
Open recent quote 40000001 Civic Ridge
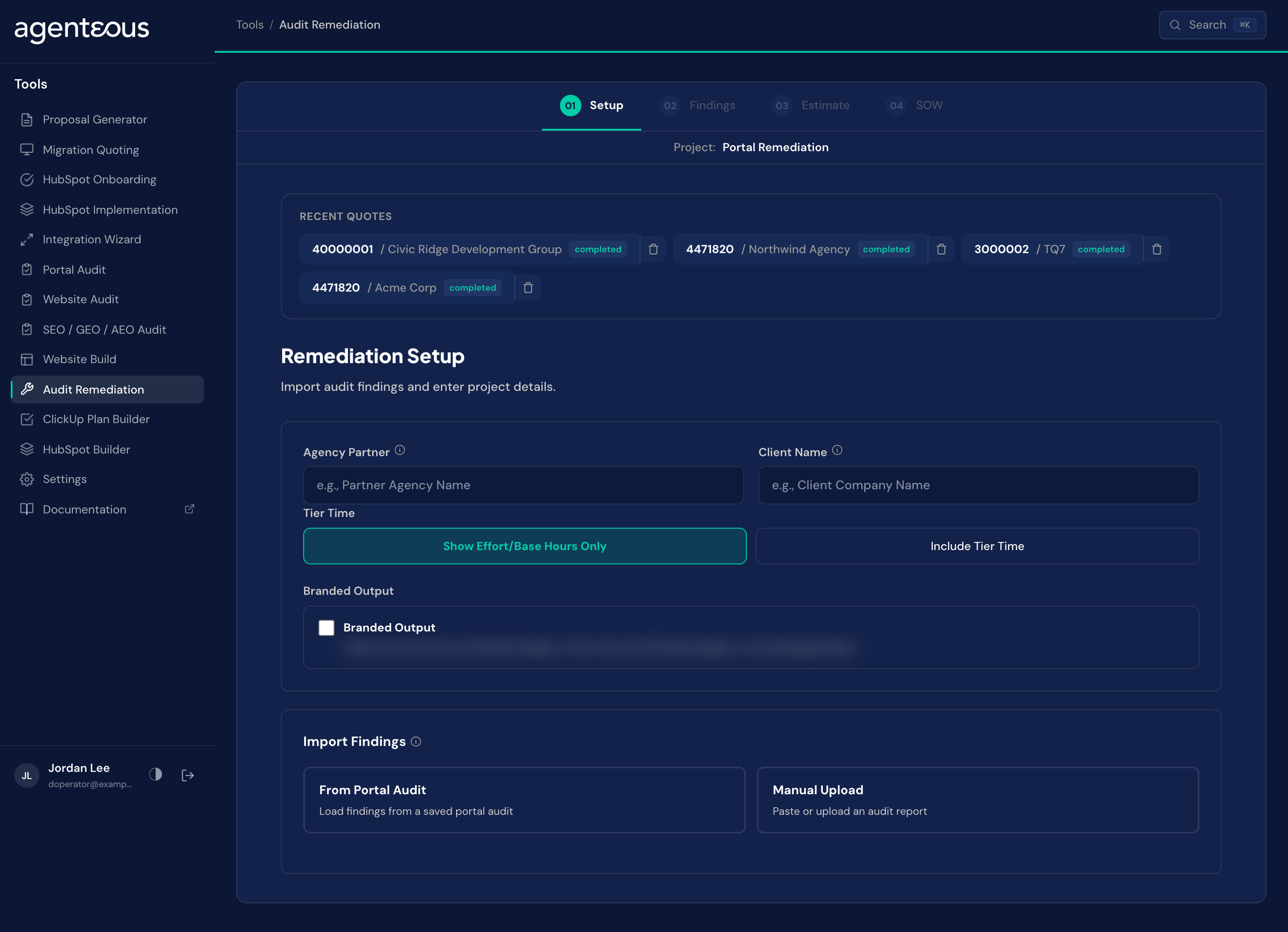pos(469,250)
